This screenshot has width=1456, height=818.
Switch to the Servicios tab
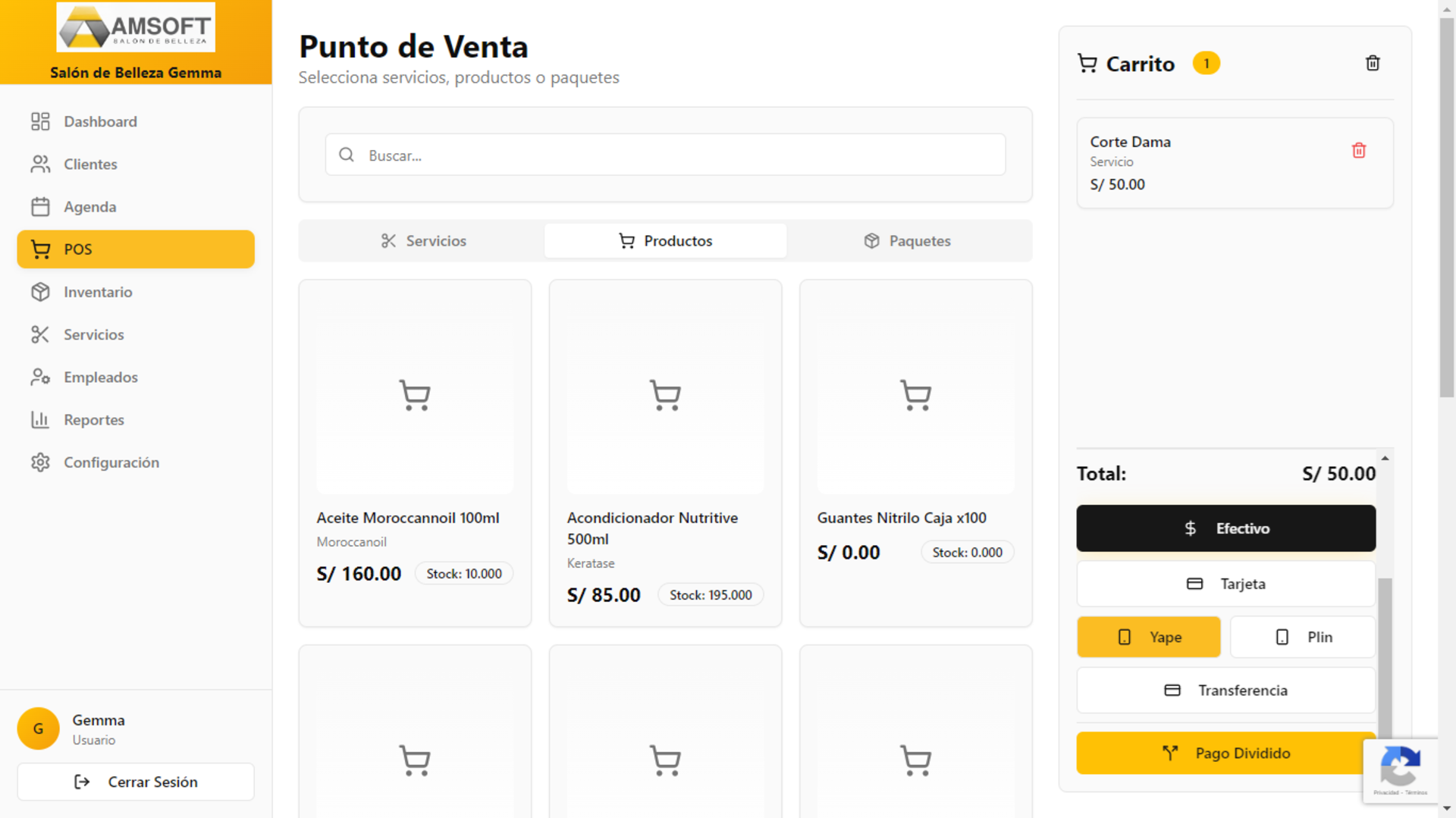424,240
